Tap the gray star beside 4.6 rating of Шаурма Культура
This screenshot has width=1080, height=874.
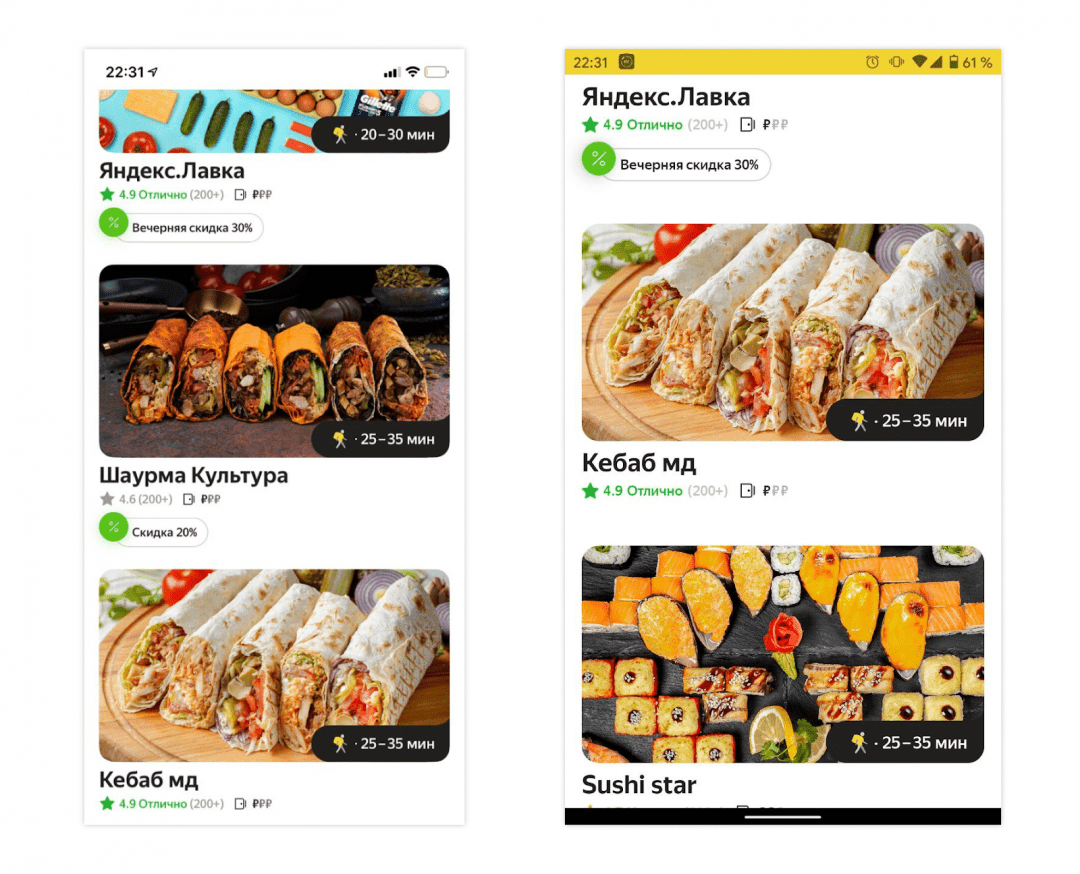[x=107, y=499]
